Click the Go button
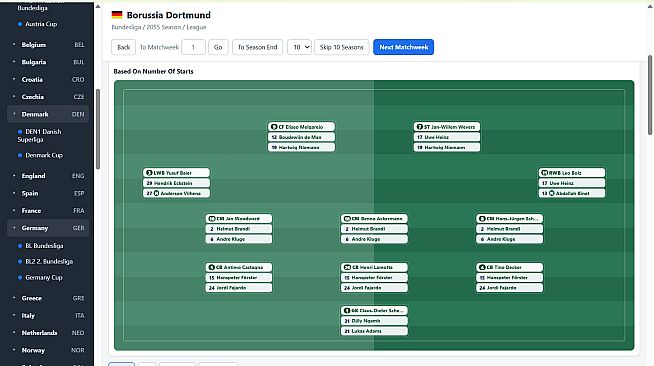Screen dimensions: 654x366 pos(218,47)
